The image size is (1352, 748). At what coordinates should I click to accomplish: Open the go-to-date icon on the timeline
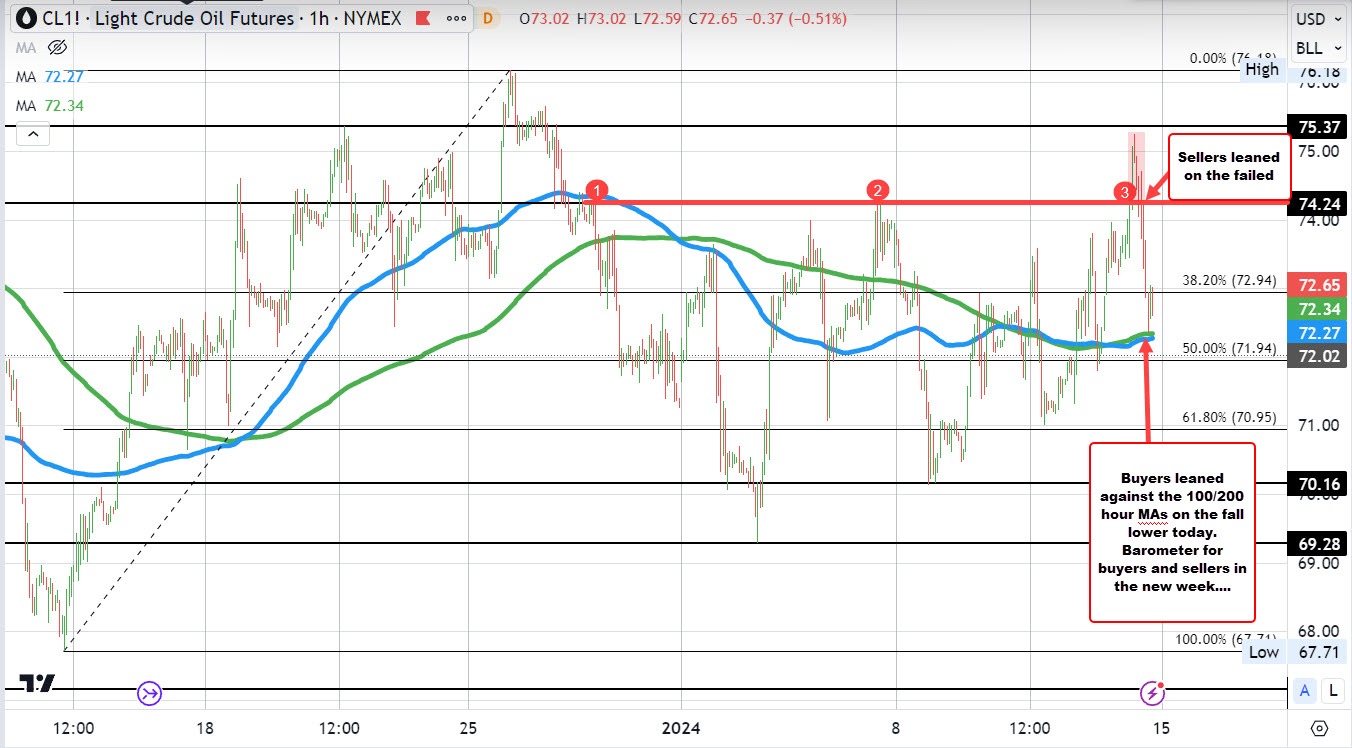coord(149,693)
